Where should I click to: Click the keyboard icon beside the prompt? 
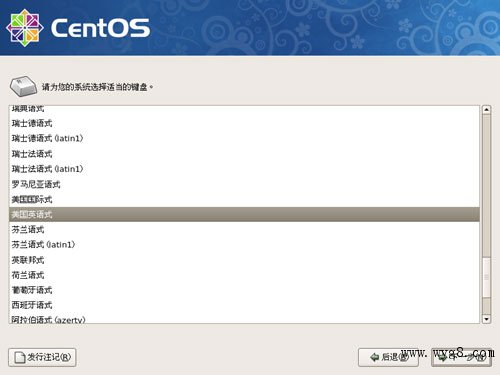tap(23, 87)
